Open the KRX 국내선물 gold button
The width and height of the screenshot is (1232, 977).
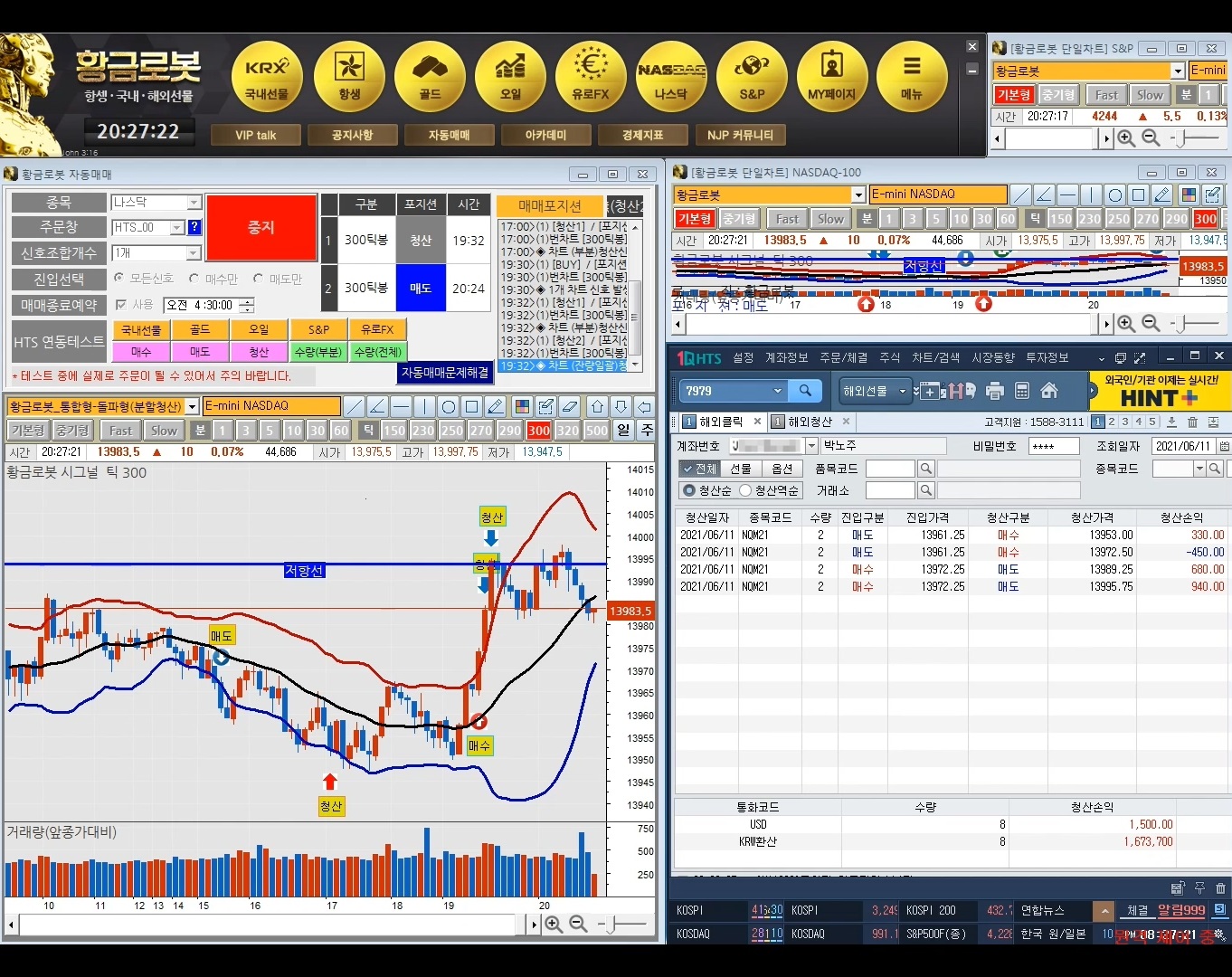click(x=267, y=76)
